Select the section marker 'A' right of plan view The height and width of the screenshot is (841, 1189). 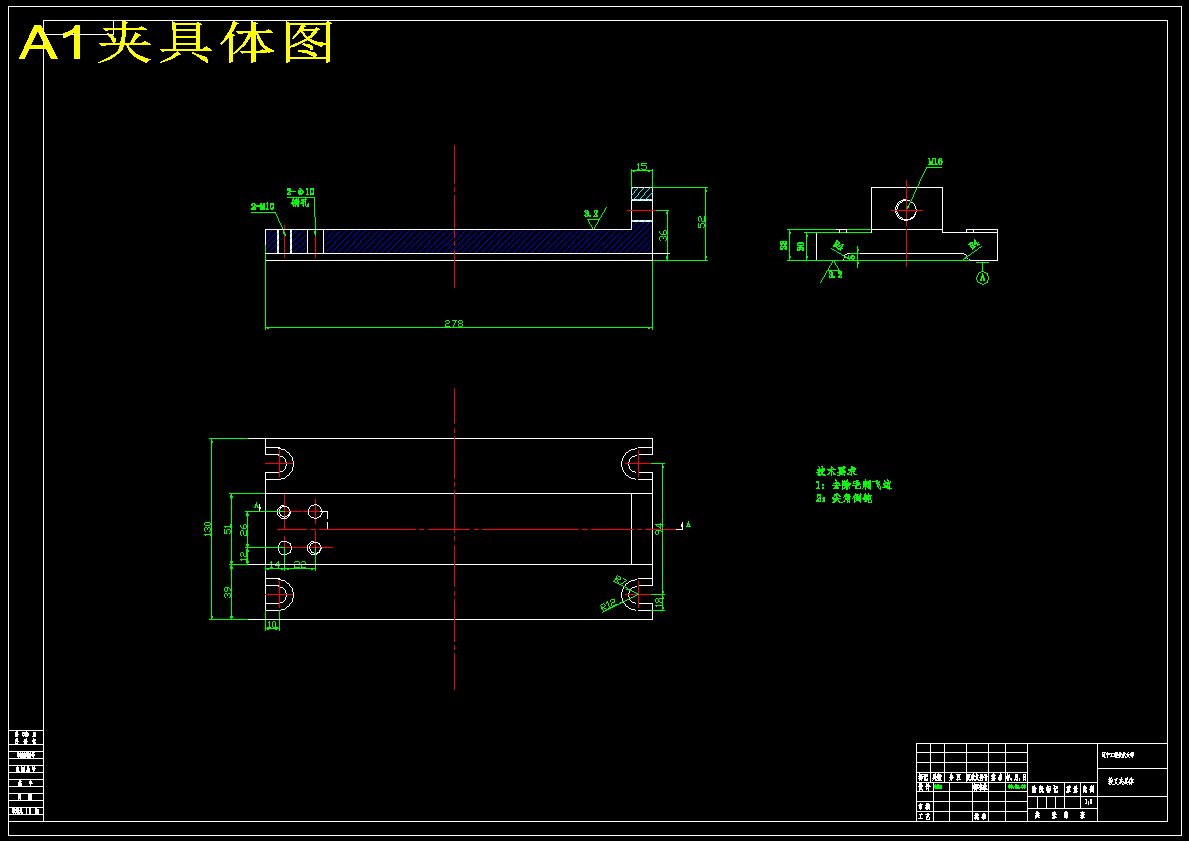(x=688, y=524)
